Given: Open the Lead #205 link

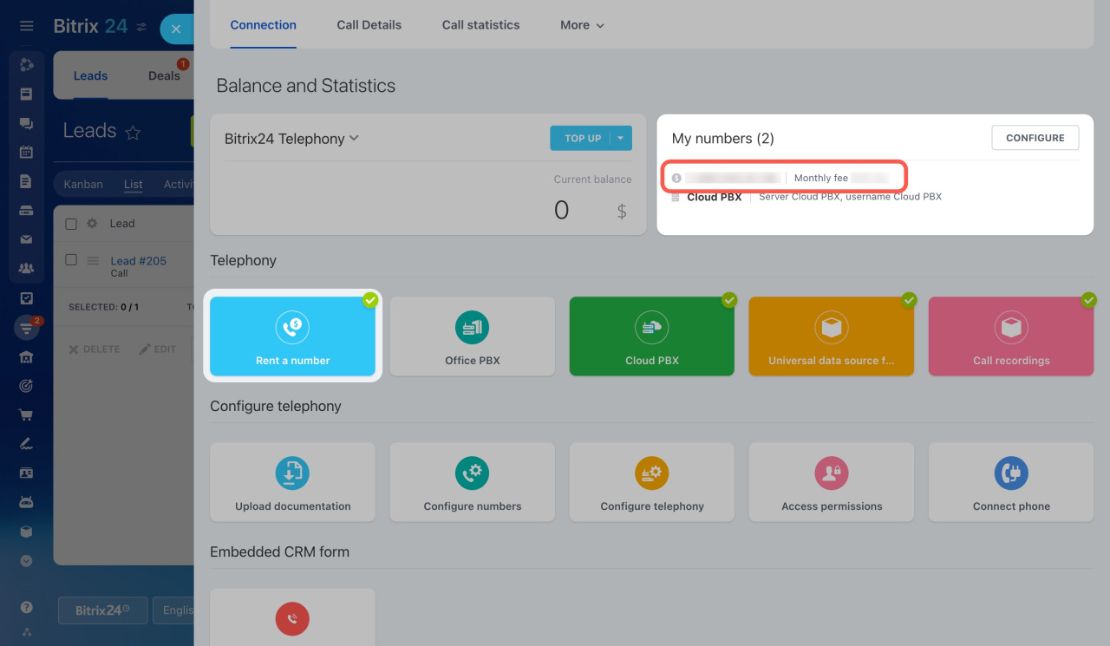Looking at the screenshot, I should click(138, 260).
